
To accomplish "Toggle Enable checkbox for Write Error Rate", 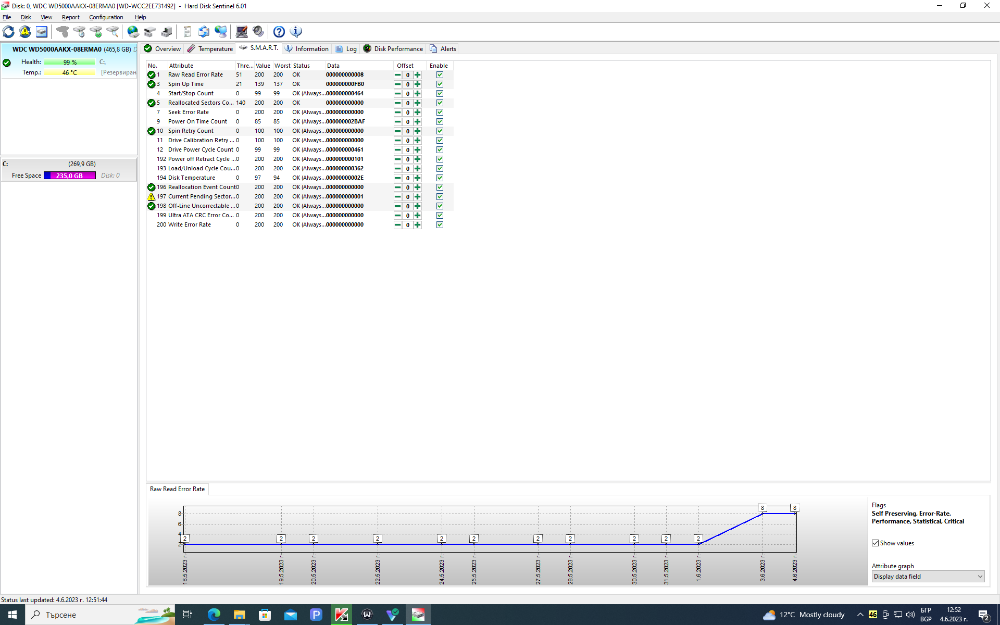I will point(439,224).
